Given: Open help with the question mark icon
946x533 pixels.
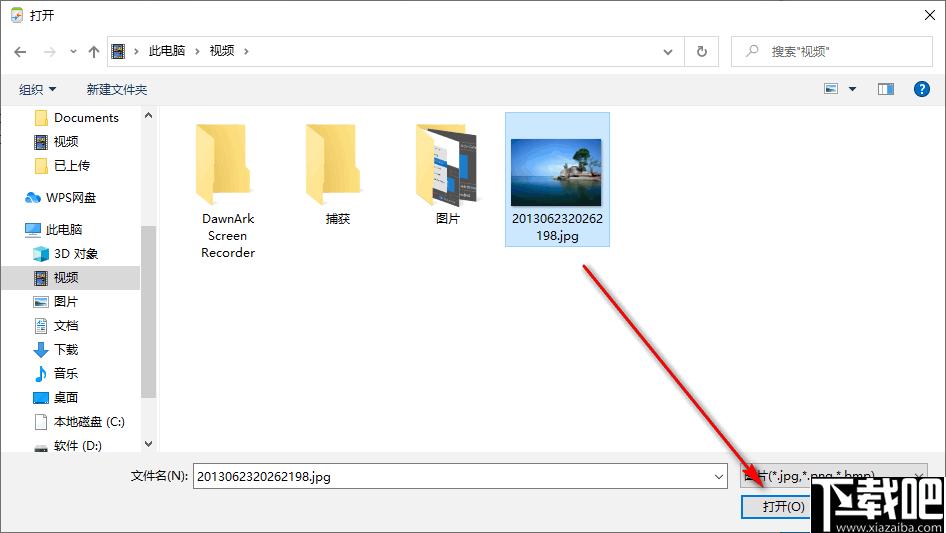Looking at the screenshot, I should point(921,89).
